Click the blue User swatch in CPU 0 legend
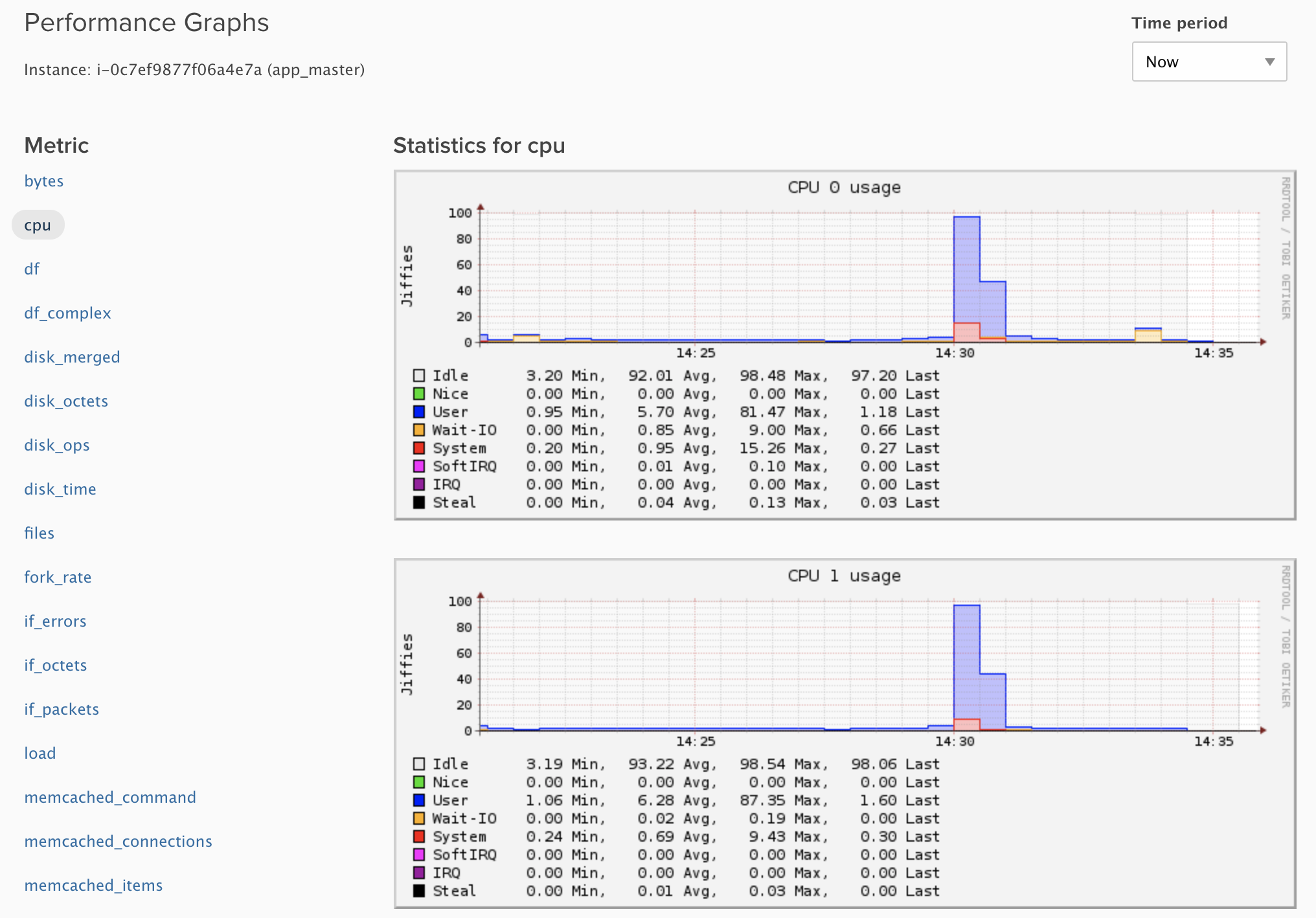 pos(419,412)
